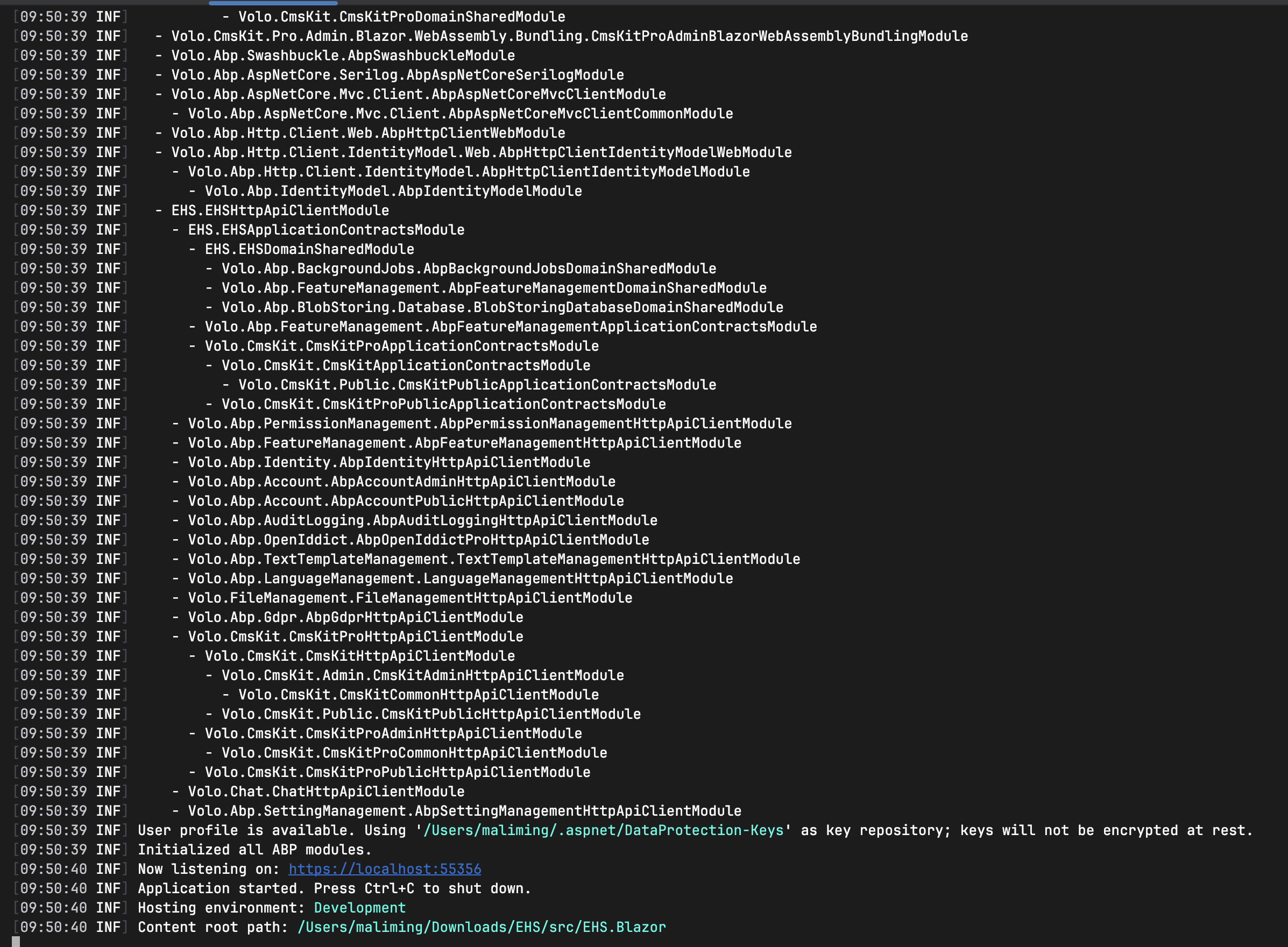Click the EHS.EHSHttpApiClientModule line
The height and width of the screenshot is (947, 1288).
[x=280, y=210]
